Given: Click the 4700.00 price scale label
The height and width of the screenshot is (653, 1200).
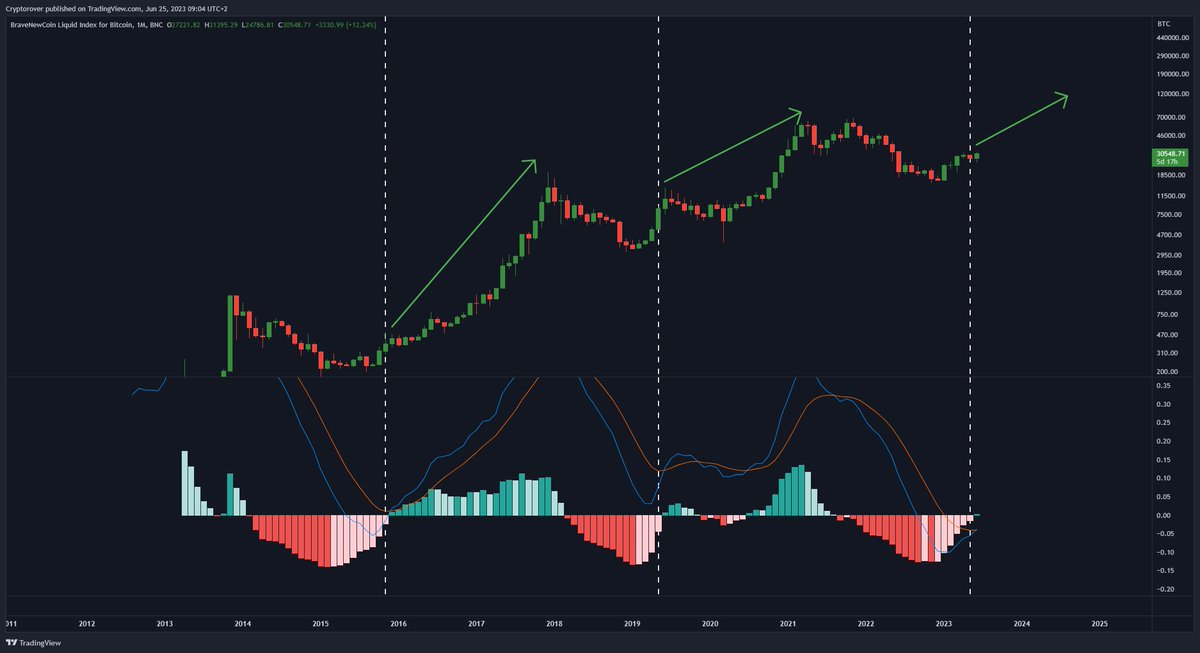Looking at the screenshot, I should point(1168,235).
